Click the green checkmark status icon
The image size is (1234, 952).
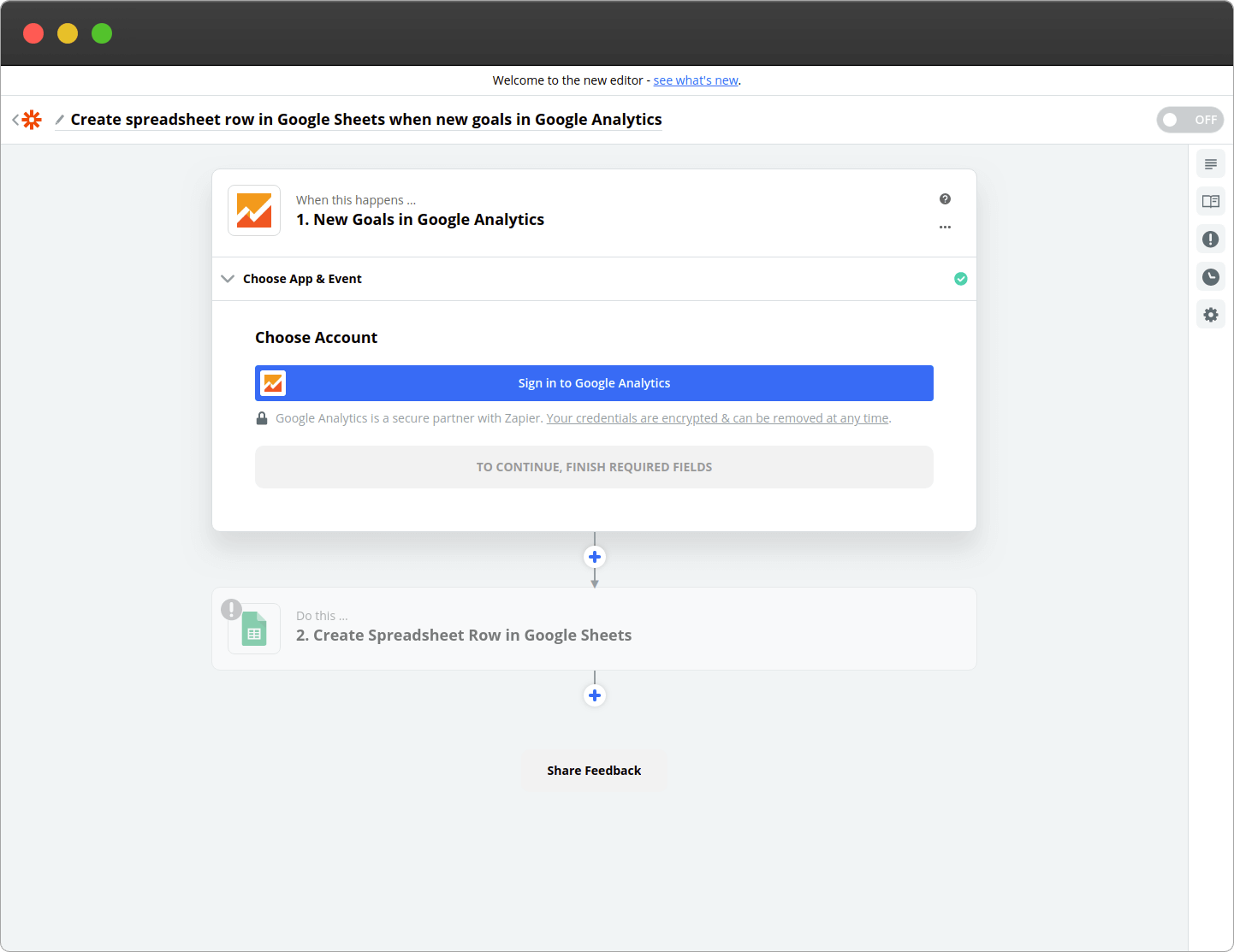point(961,279)
